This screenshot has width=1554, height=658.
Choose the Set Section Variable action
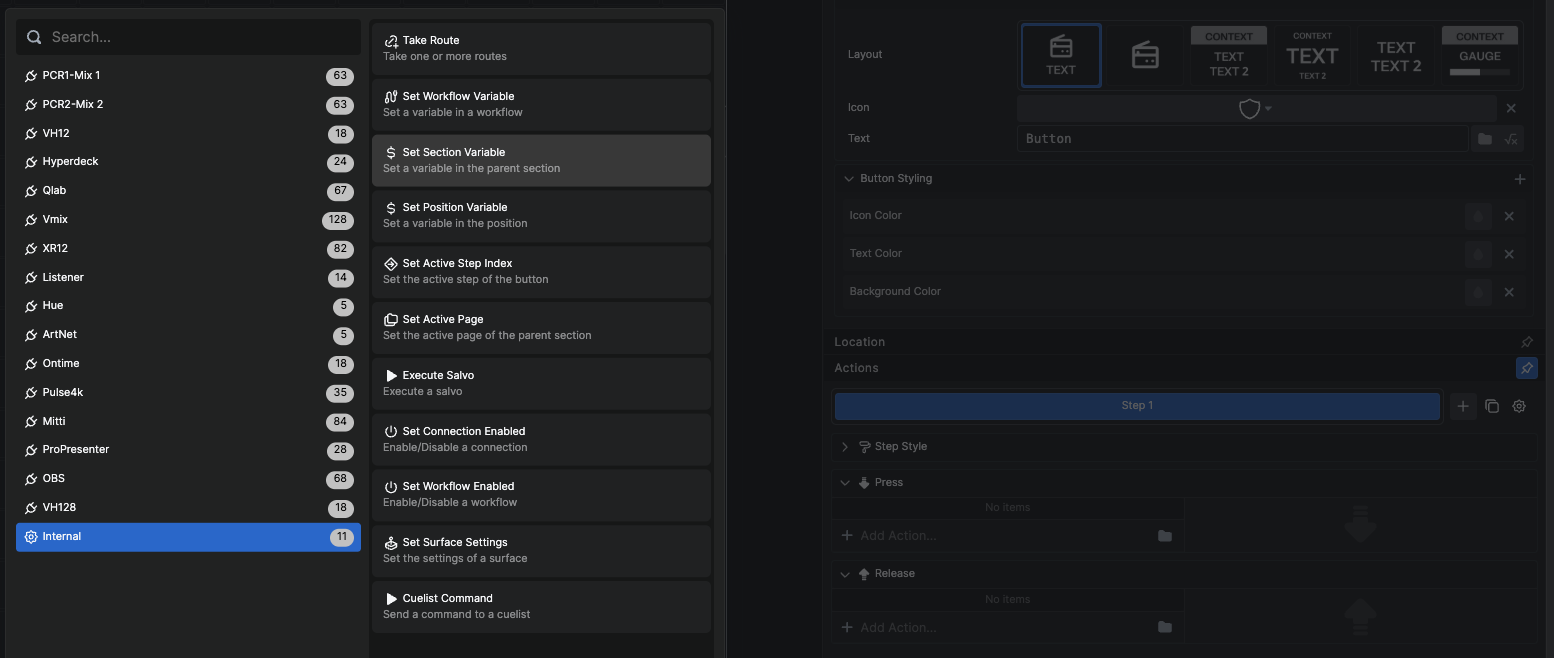click(x=541, y=160)
